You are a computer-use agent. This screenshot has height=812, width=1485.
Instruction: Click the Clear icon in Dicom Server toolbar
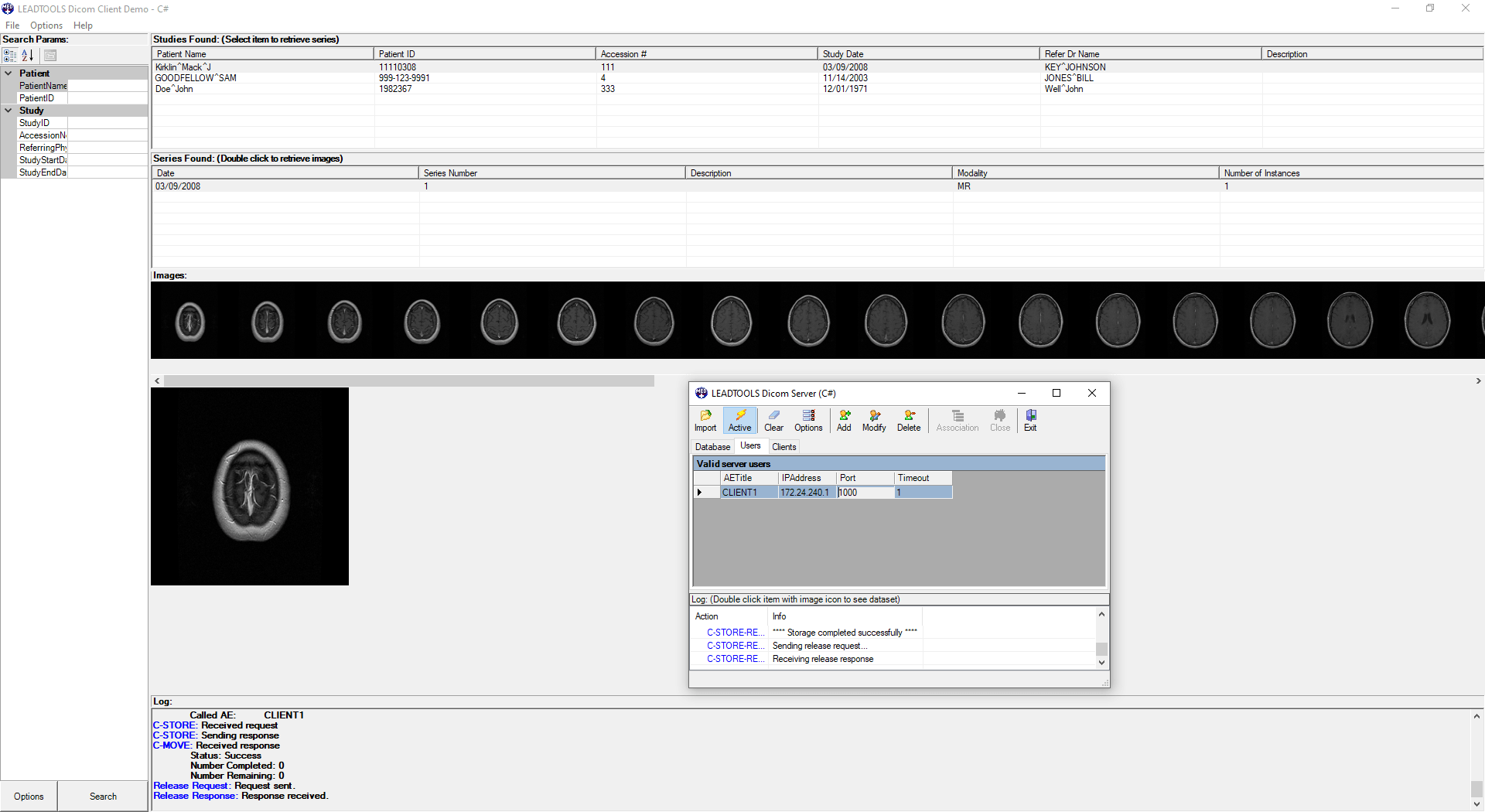click(x=773, y=421)
